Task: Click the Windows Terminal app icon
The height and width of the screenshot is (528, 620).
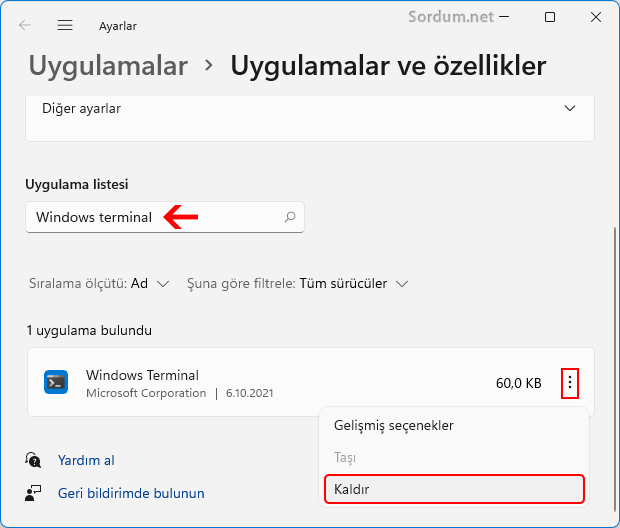Action: (56, 382)
